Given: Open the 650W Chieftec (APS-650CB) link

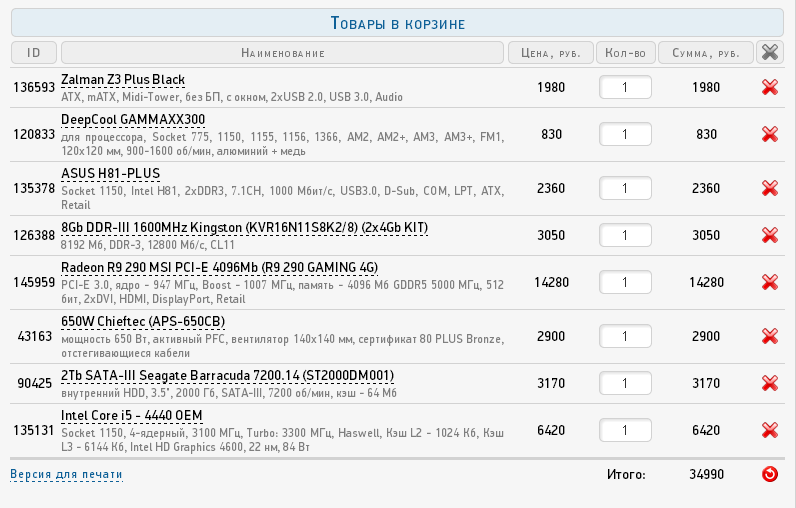Looking at the screenshot, I should point(143,322).
